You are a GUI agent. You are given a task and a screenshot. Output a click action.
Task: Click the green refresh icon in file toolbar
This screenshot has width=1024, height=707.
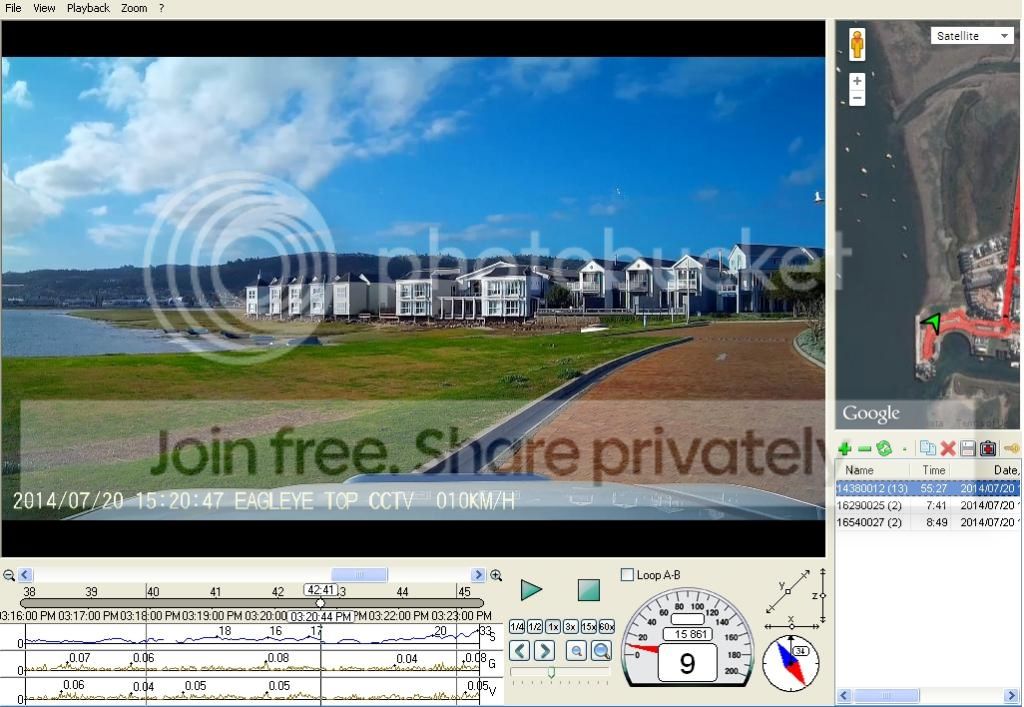pos(884,448)
